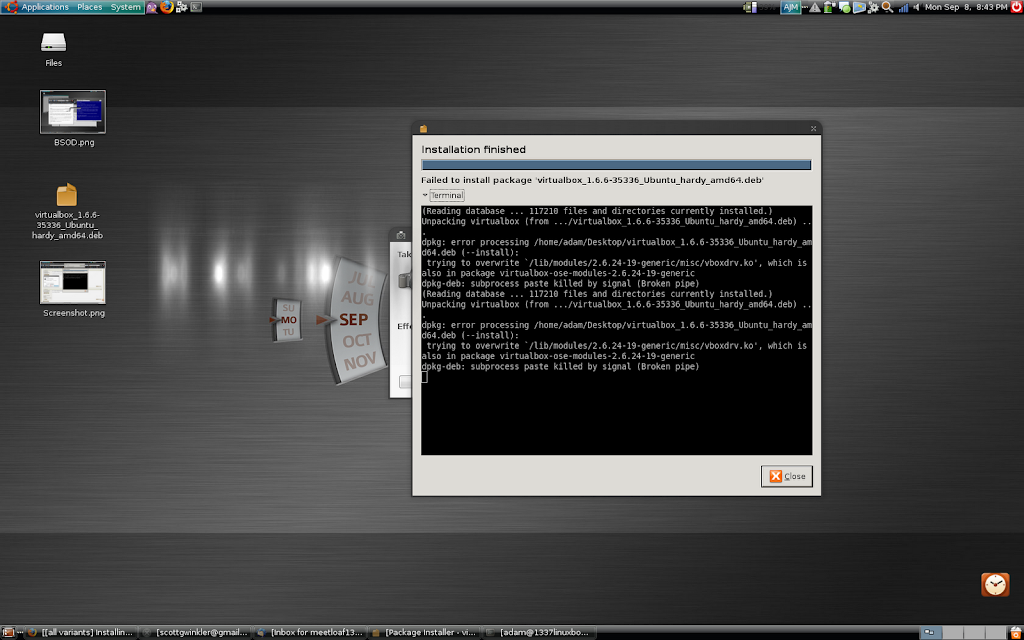Open the System menu
The image size is (1024, 640).
(x=126, y=7)
